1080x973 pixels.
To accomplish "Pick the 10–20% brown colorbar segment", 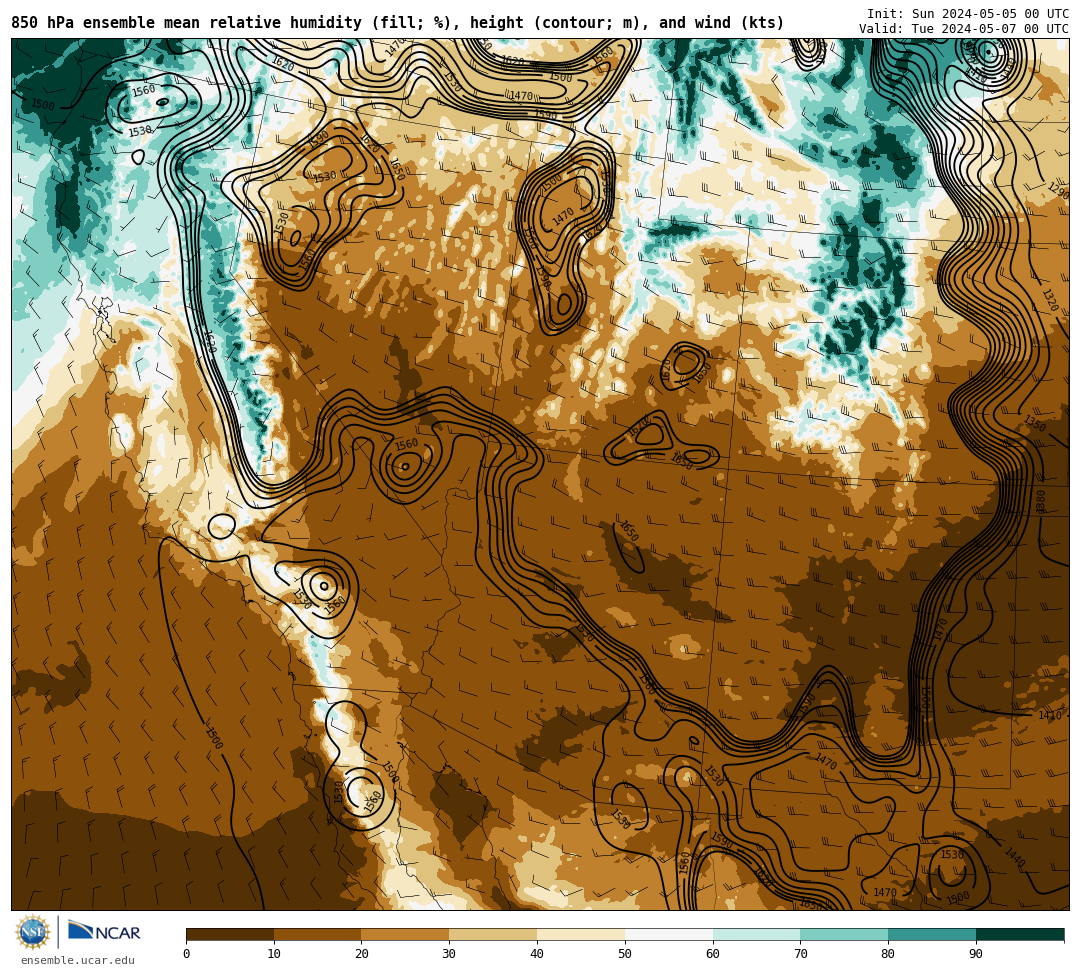I will coord(318,934).
